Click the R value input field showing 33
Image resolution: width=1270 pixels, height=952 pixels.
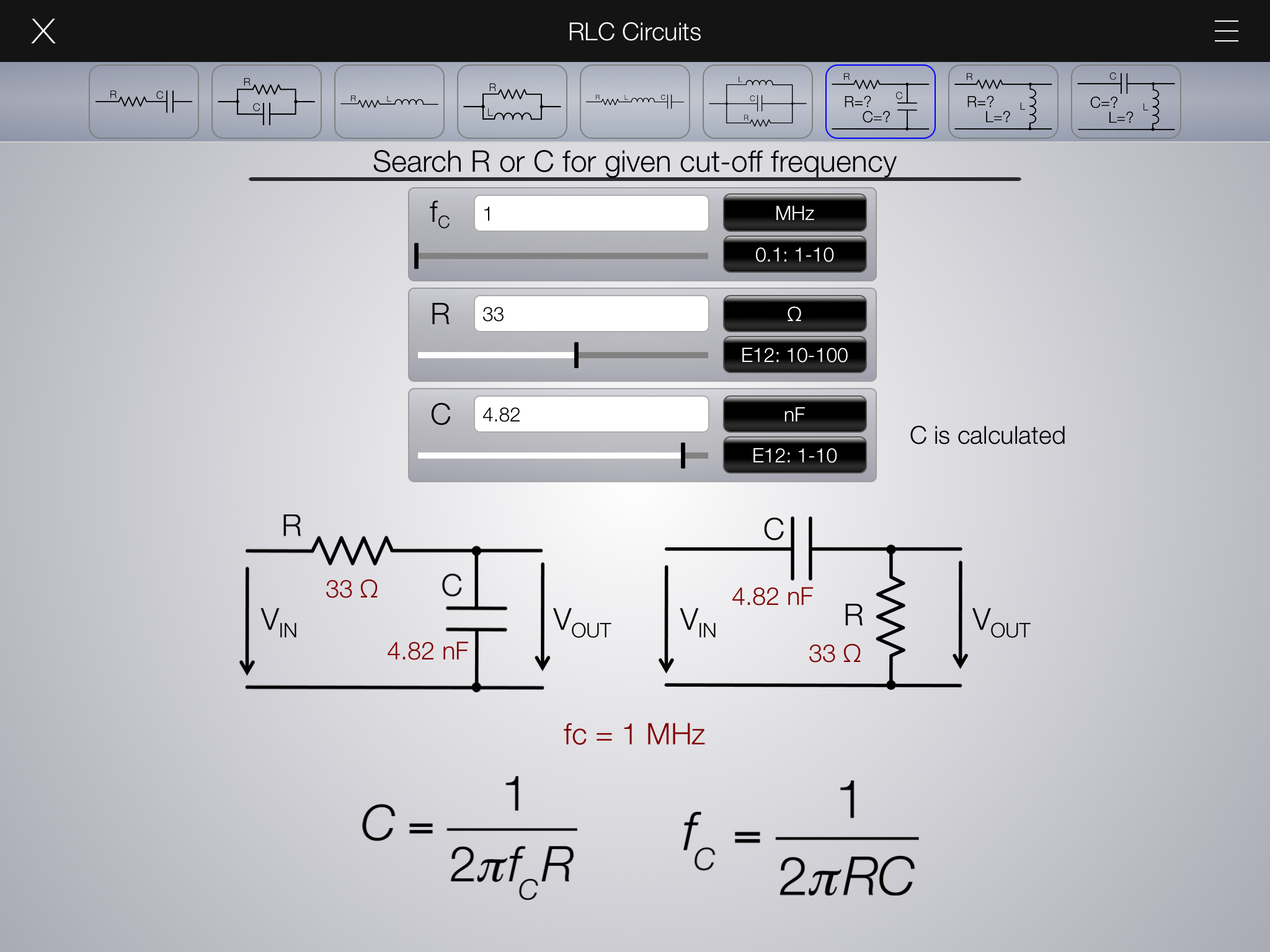coord(591,314)
